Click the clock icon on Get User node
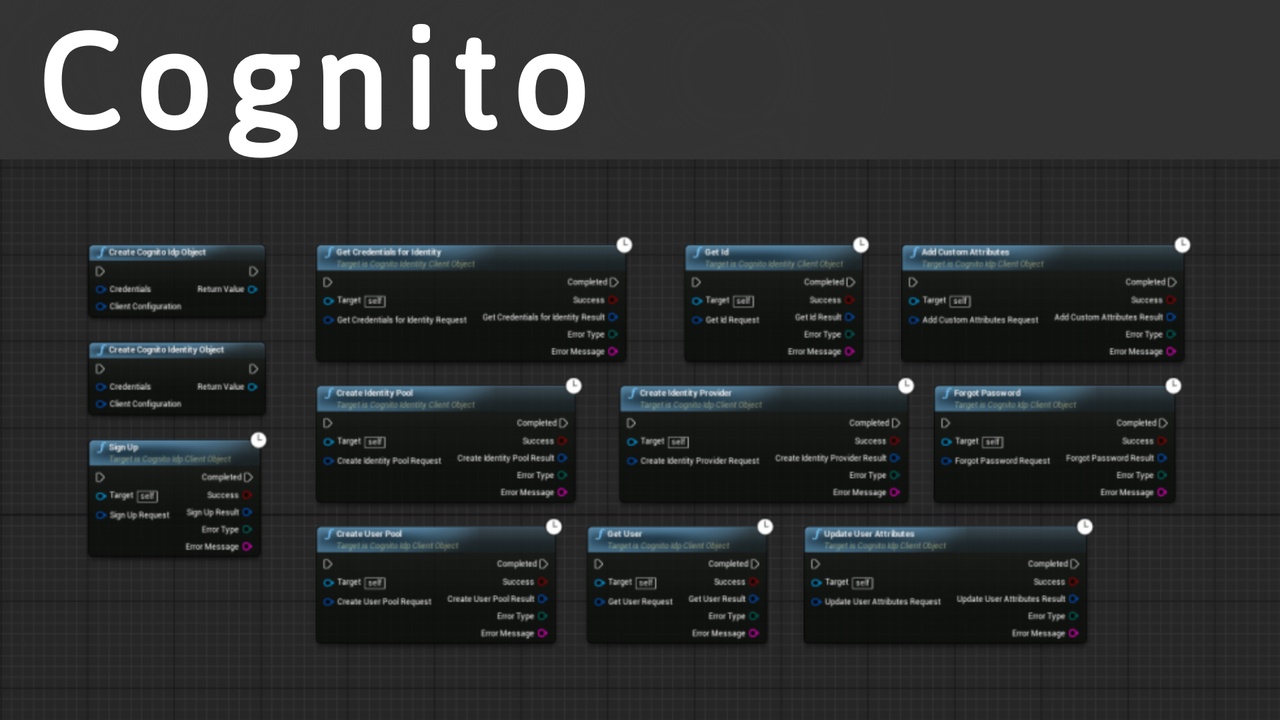Image resolution: width=1280 pixels, height=720 pixels. [765, 527]
